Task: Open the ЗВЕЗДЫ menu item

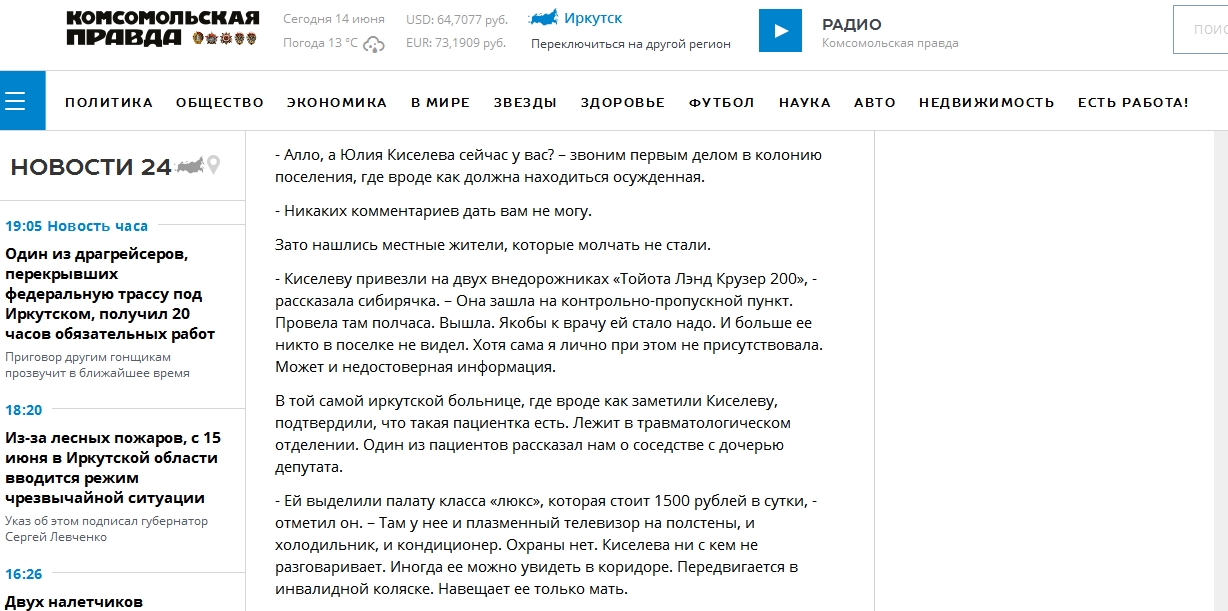Action: coord(525,102)
